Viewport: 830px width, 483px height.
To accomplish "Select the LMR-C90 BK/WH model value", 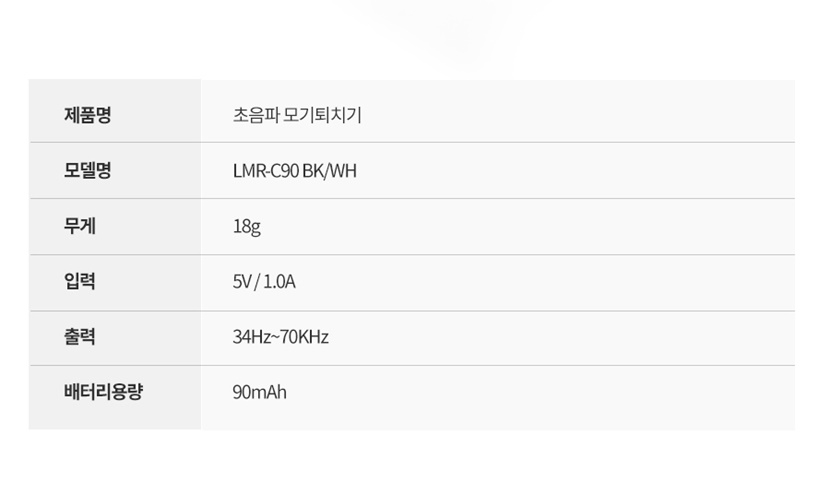I will (x=295, y=171).
